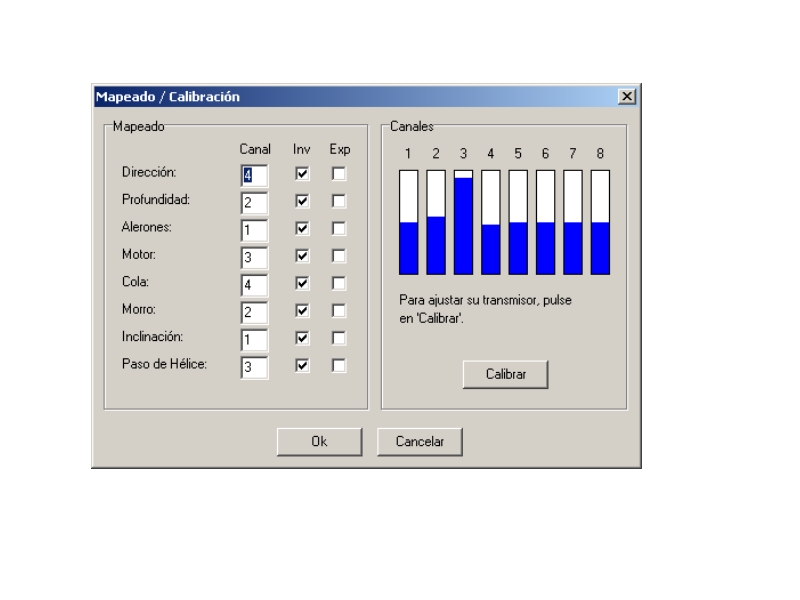Close the Mapeado / Calibración dialog
The height and width of the screenshot is (600, 800).
(627, 97)
